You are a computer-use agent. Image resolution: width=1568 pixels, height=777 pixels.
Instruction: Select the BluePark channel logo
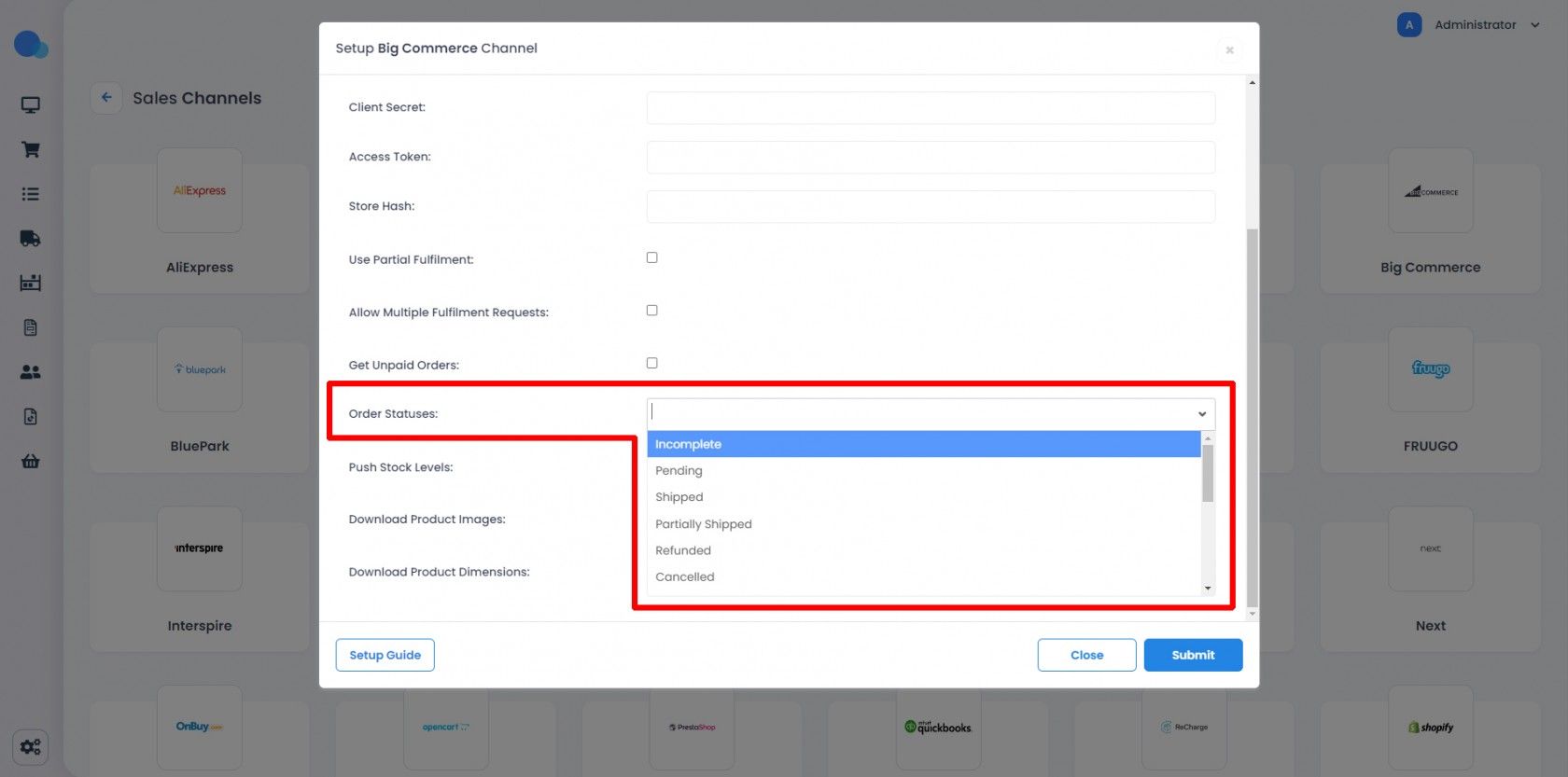click(200, 369)
